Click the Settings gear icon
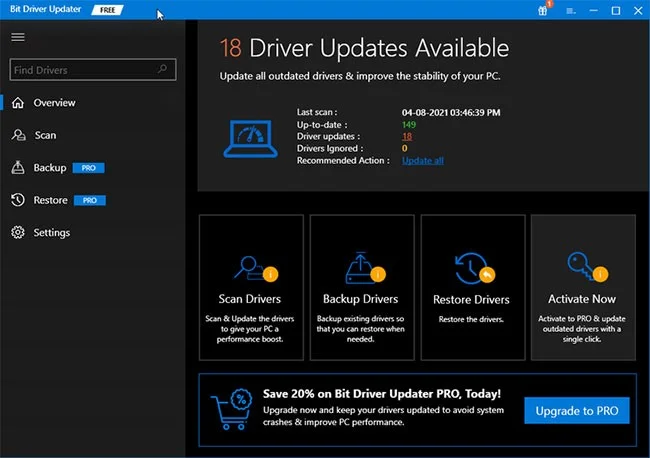 [x=18, y=233]
